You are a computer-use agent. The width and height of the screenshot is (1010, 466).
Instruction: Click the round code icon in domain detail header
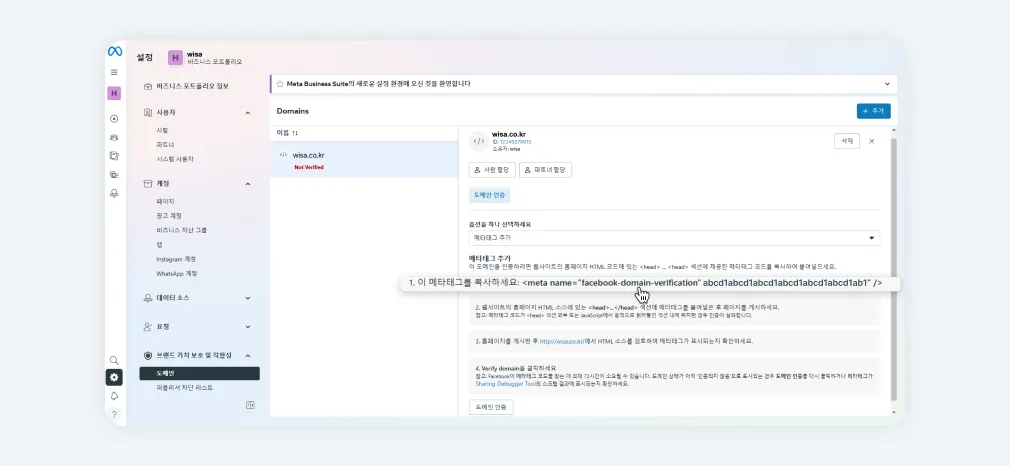click(479, 141)
